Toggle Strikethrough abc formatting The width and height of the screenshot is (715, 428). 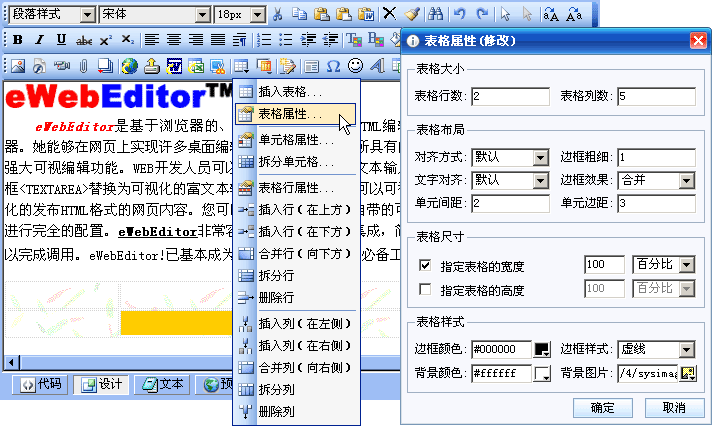[x=83, y=41]
